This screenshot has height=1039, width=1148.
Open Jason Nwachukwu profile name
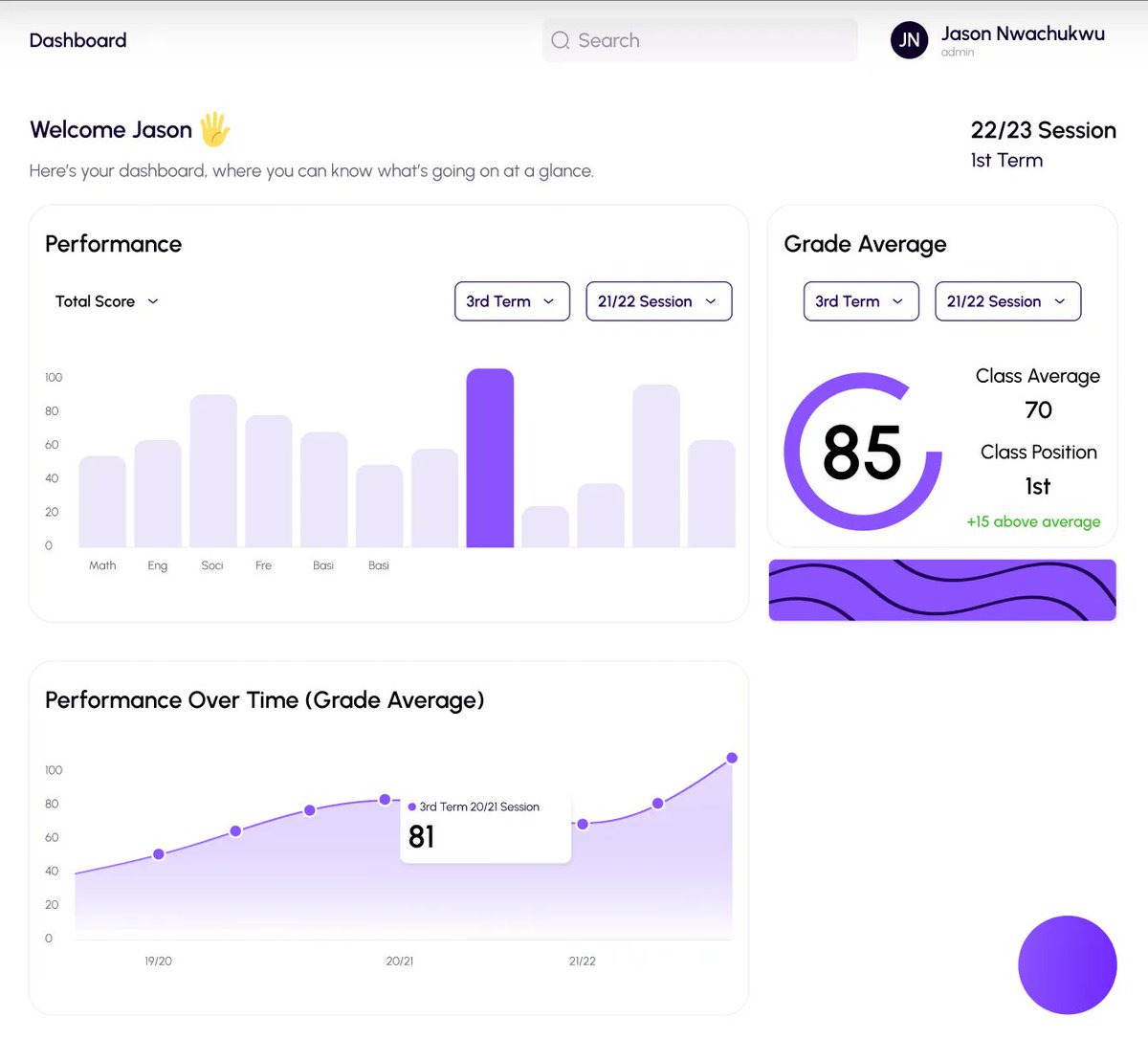(1023, 33)
